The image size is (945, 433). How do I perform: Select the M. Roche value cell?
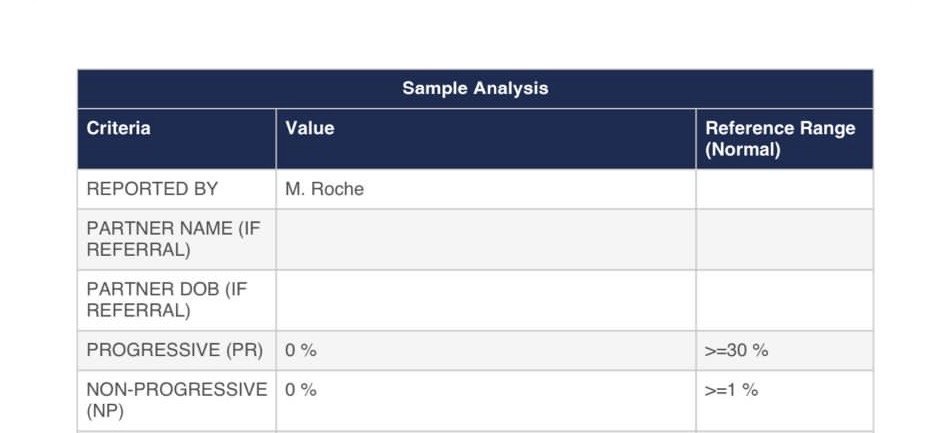324,189
